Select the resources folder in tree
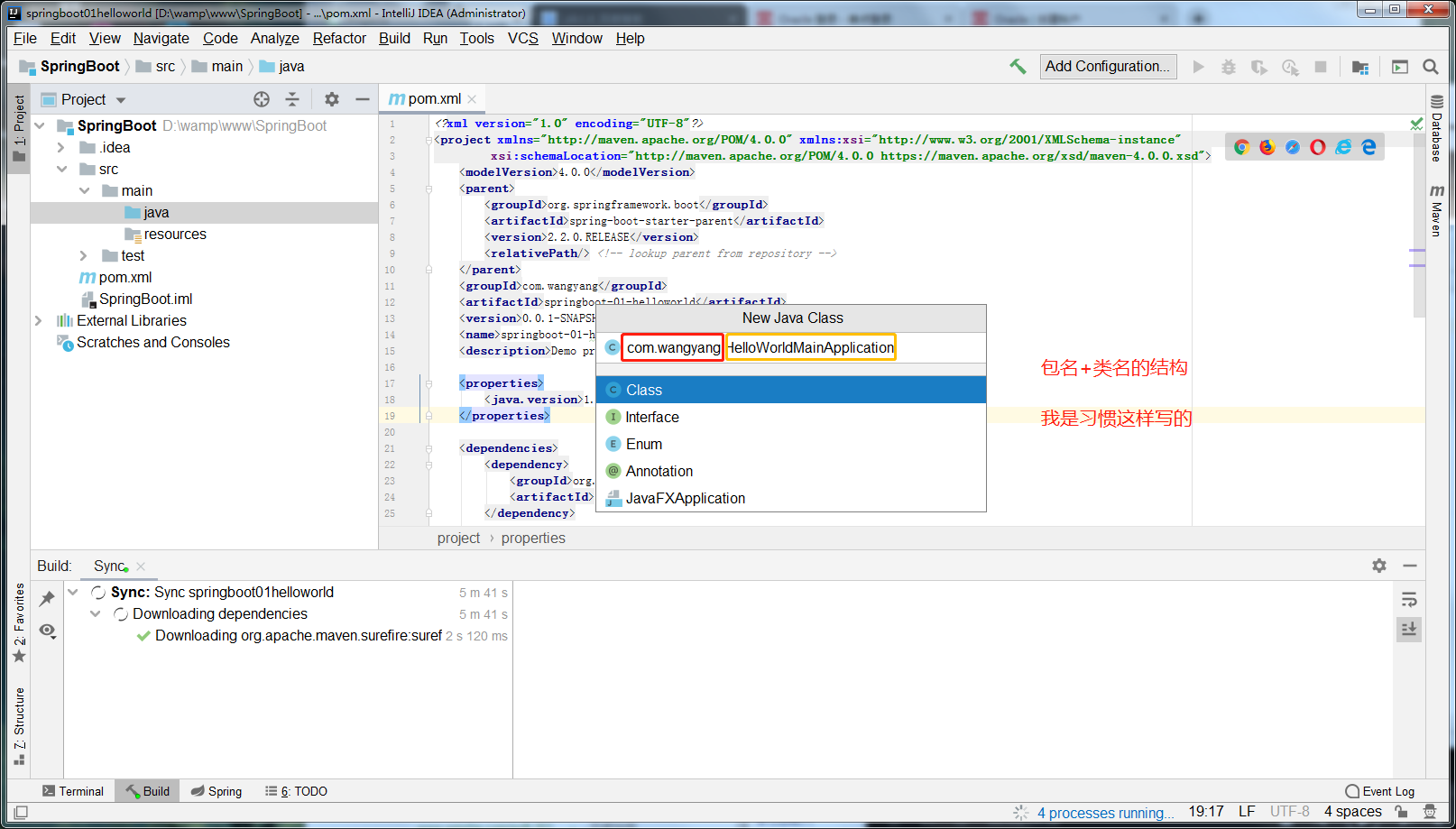Image resolution: width=1456 pixels, height=829 pixels. 175,234
